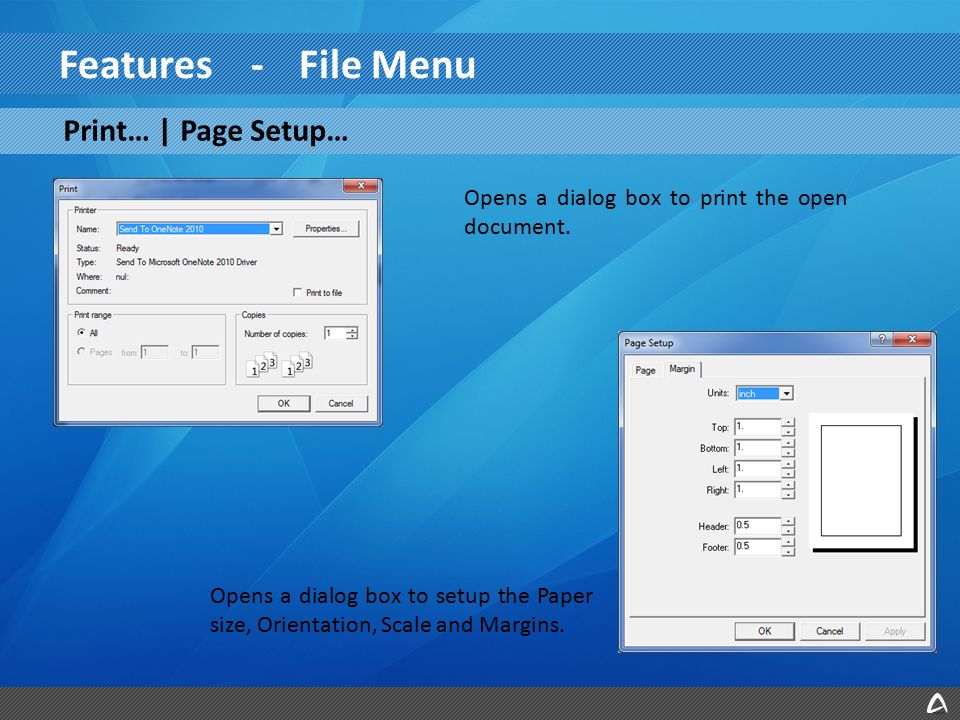Select the Pages print range radio button
This screenshot has height=720, width=960.
tap(81, 352)
